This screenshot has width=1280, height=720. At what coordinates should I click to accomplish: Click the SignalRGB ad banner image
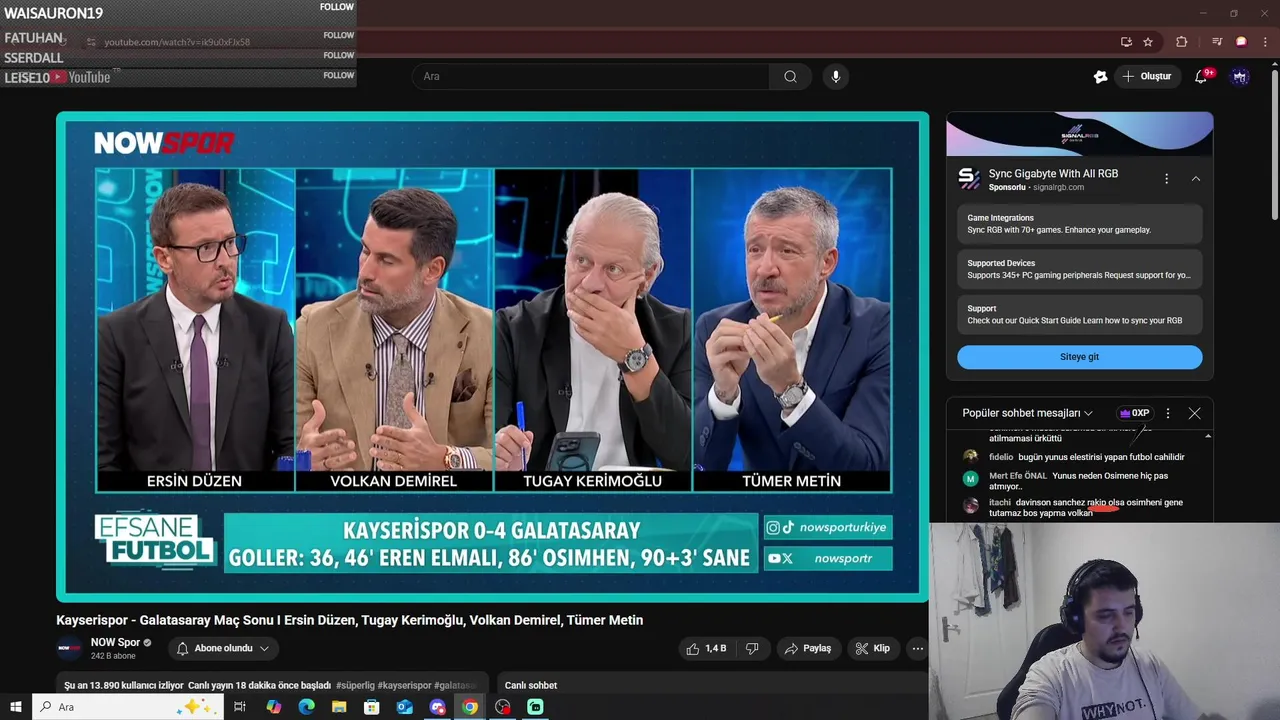1079,134
